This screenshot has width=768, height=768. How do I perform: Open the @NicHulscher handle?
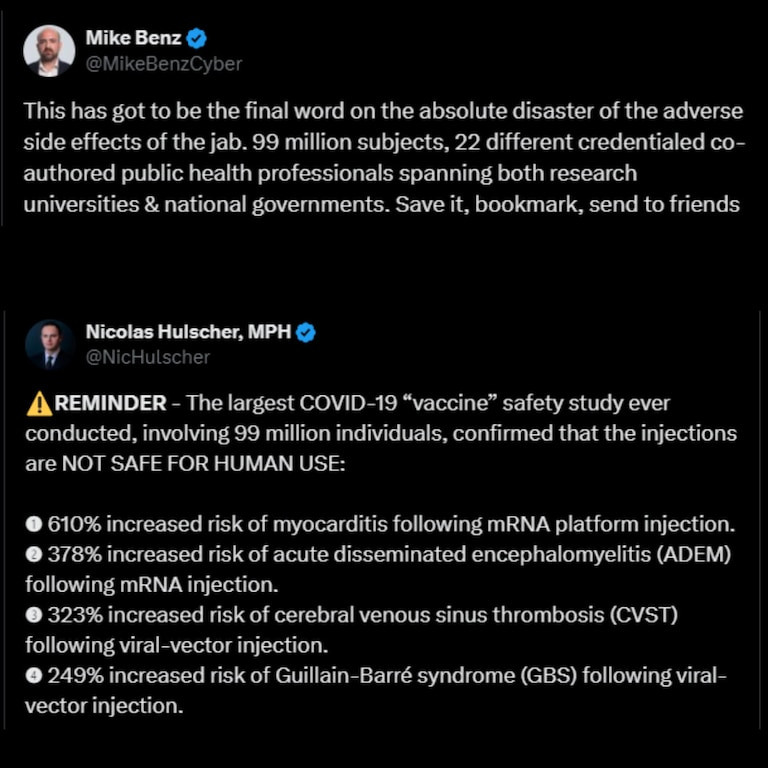pyautogui.click(x=148, y=357)
